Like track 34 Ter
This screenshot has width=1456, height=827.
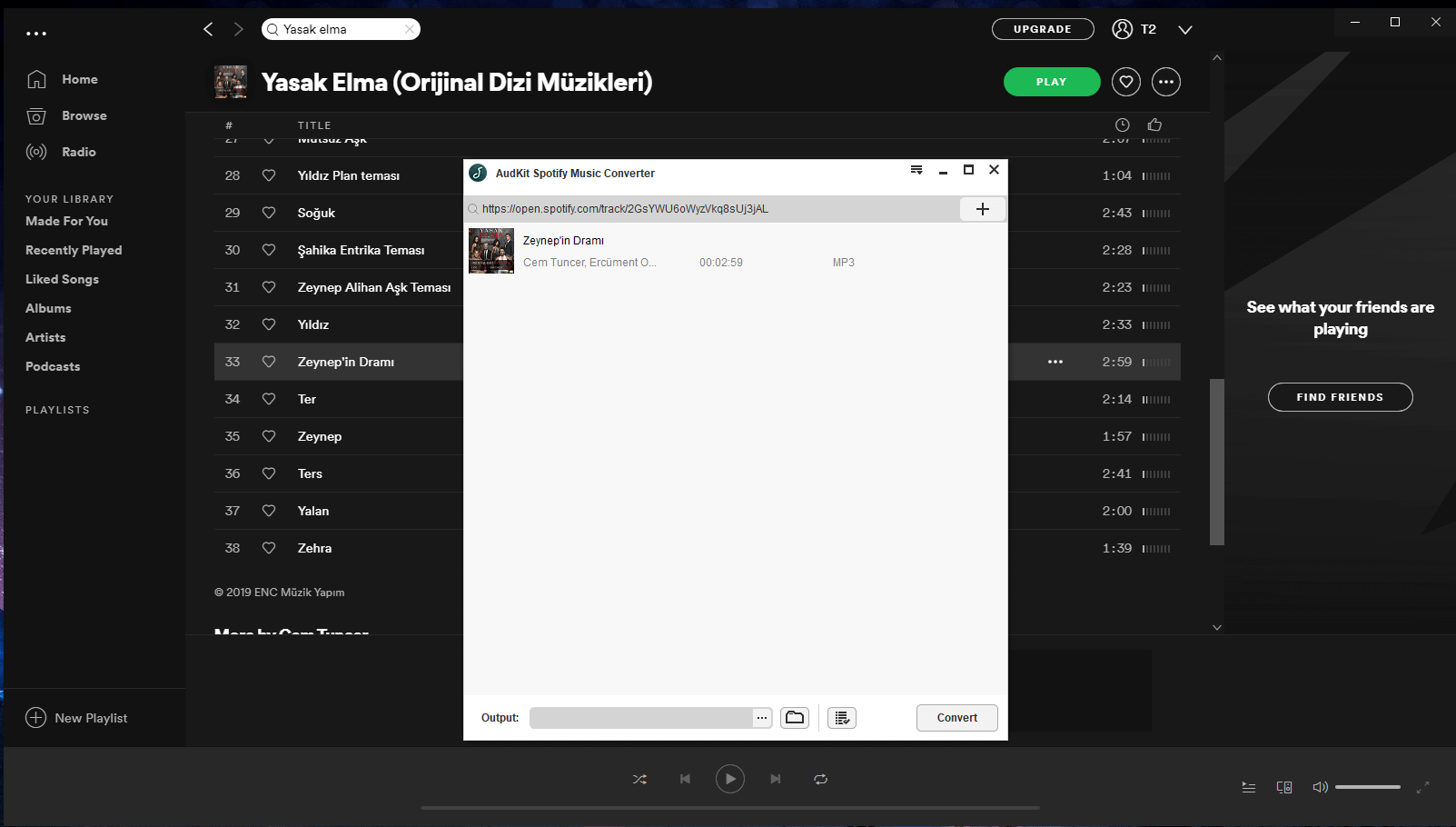pos(269,399)
